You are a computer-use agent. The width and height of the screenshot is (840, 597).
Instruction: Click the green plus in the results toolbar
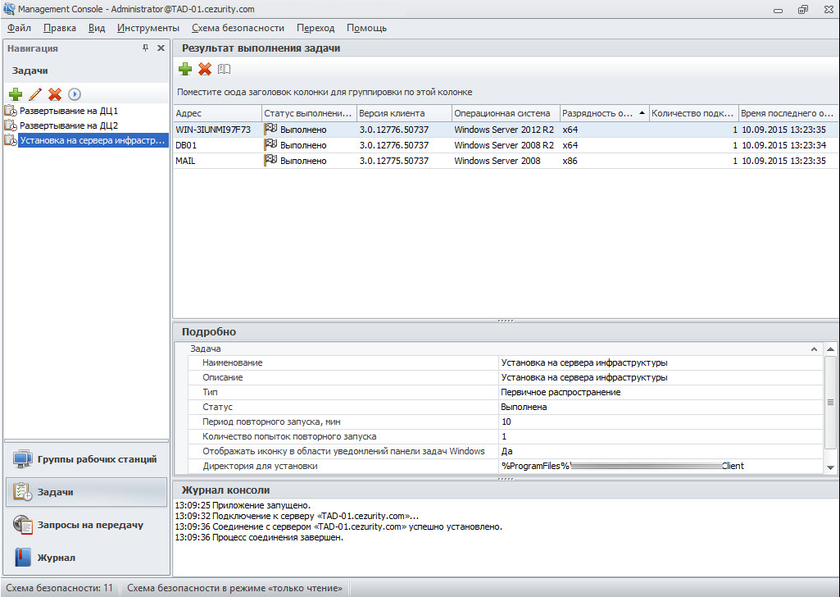185,69
